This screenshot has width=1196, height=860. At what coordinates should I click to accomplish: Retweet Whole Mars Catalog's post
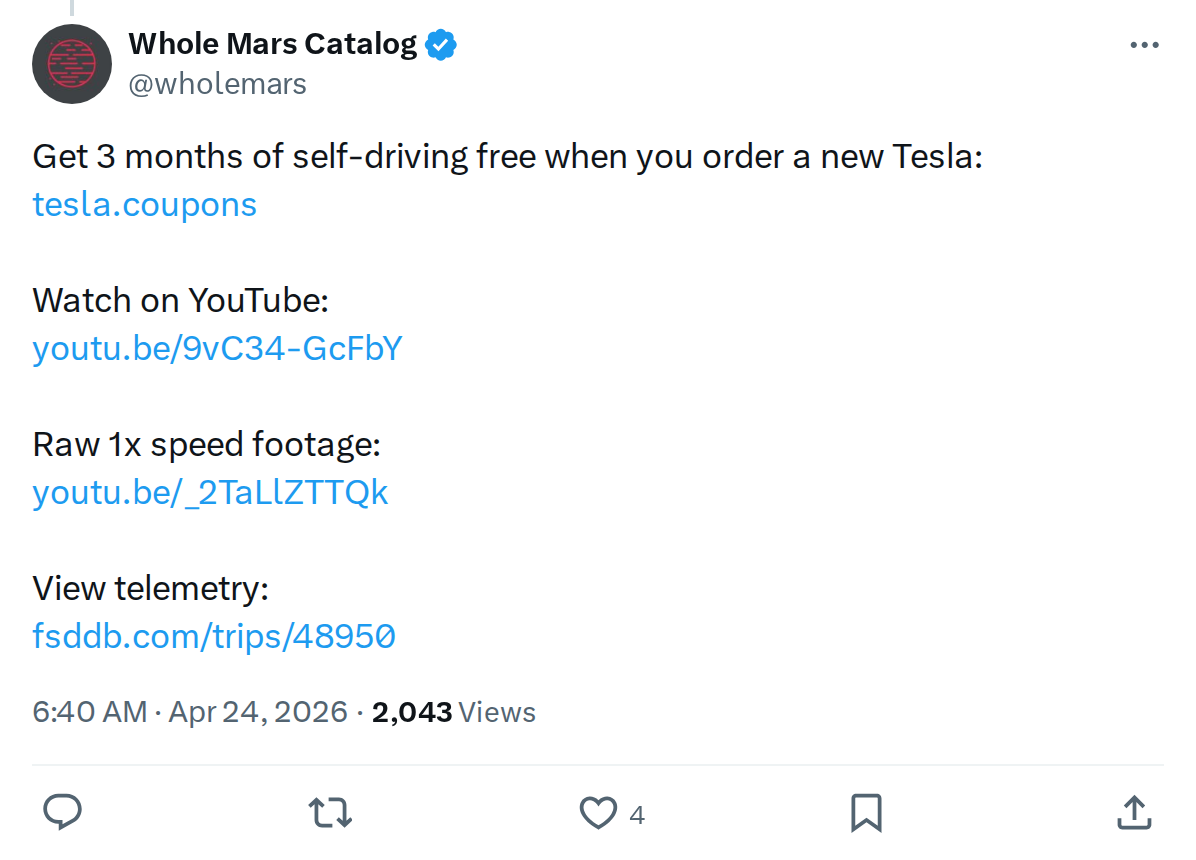(330, 813)
